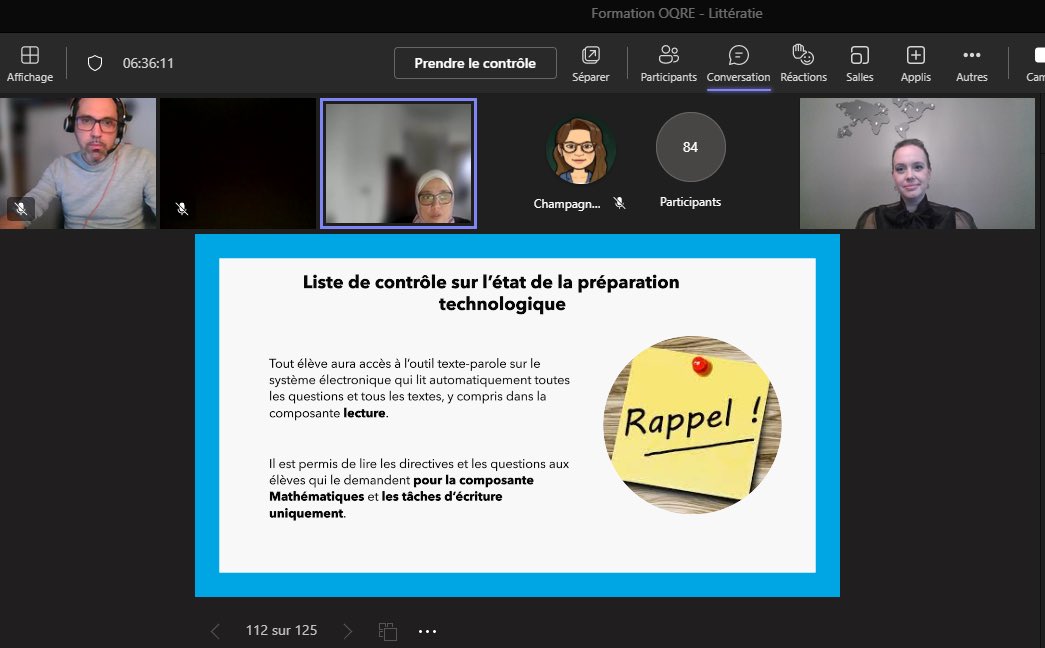Open slide more options ellipsis

coord(427,631)
